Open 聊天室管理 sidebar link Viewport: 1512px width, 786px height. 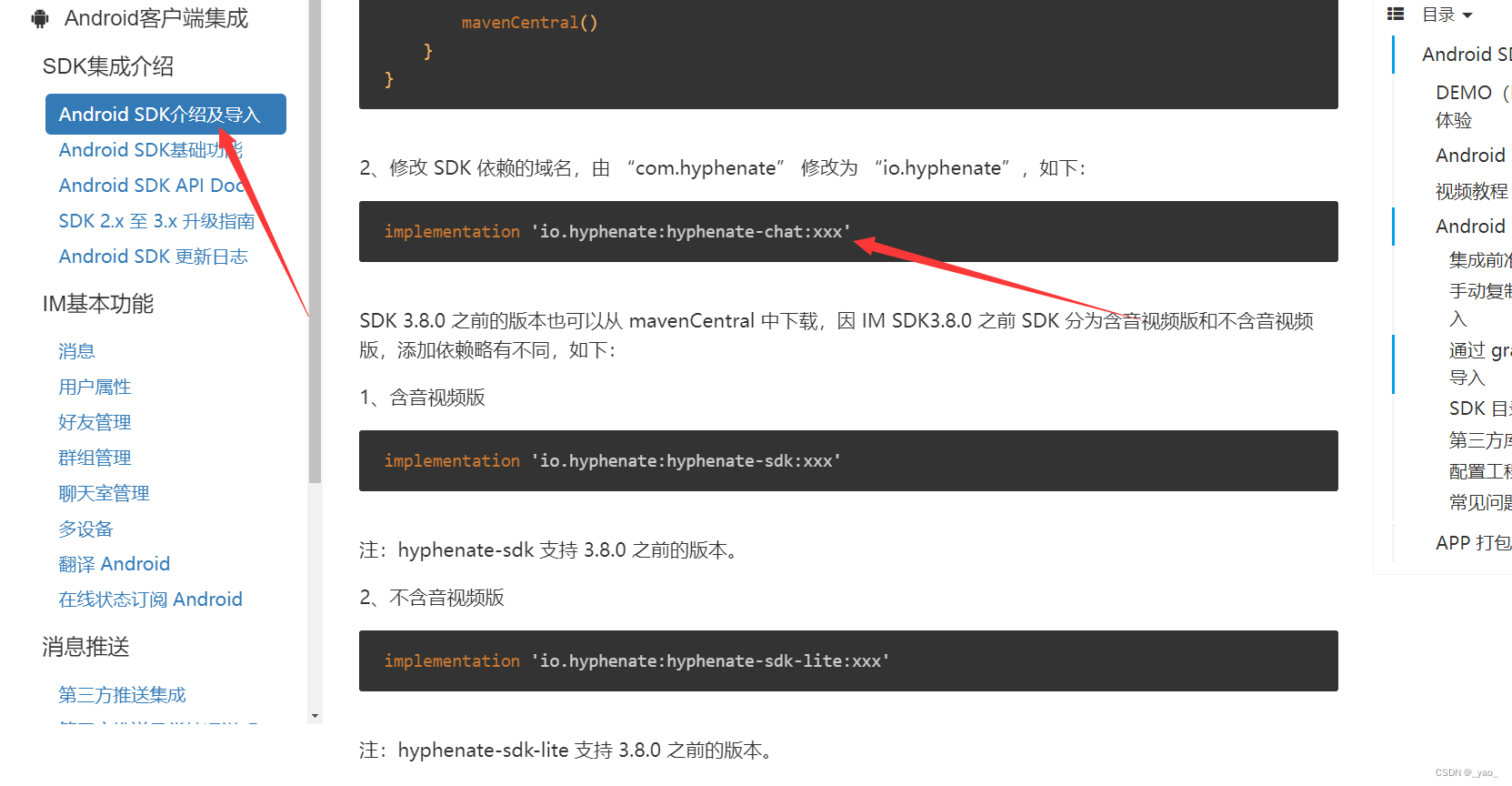click(104, 493)
